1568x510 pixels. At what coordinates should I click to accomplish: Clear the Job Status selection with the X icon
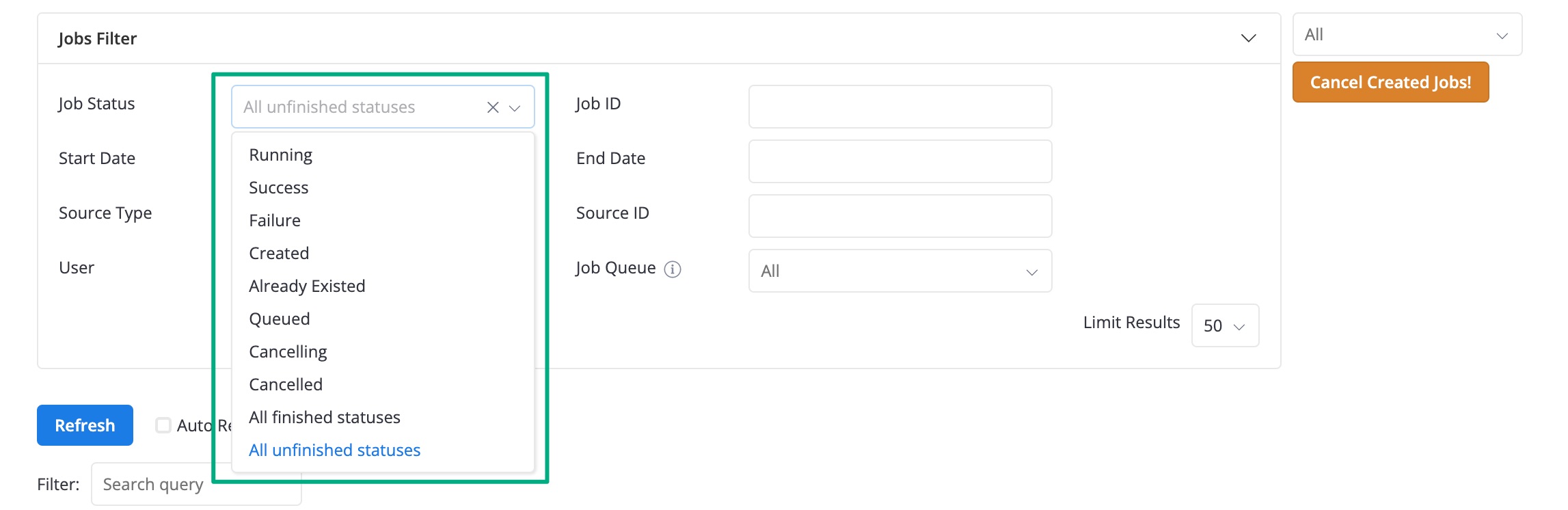point(492,107)
